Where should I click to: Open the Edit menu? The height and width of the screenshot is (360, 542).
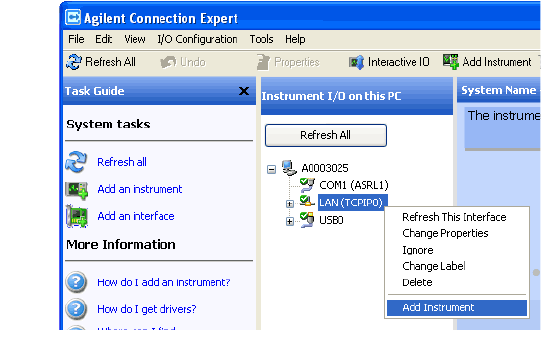point(104,39)
